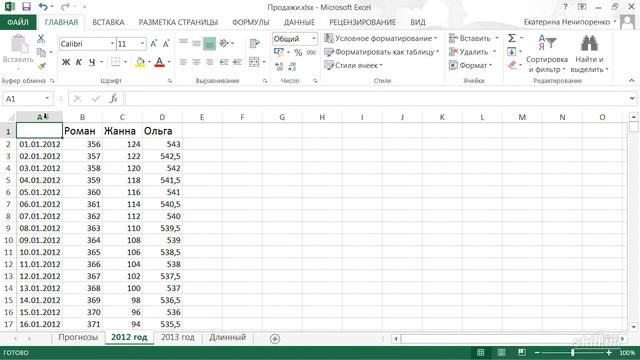This screenshot has height=360, width=640.
Task: Collapse the ribbon with the arrow
Action: coord(631,80)
